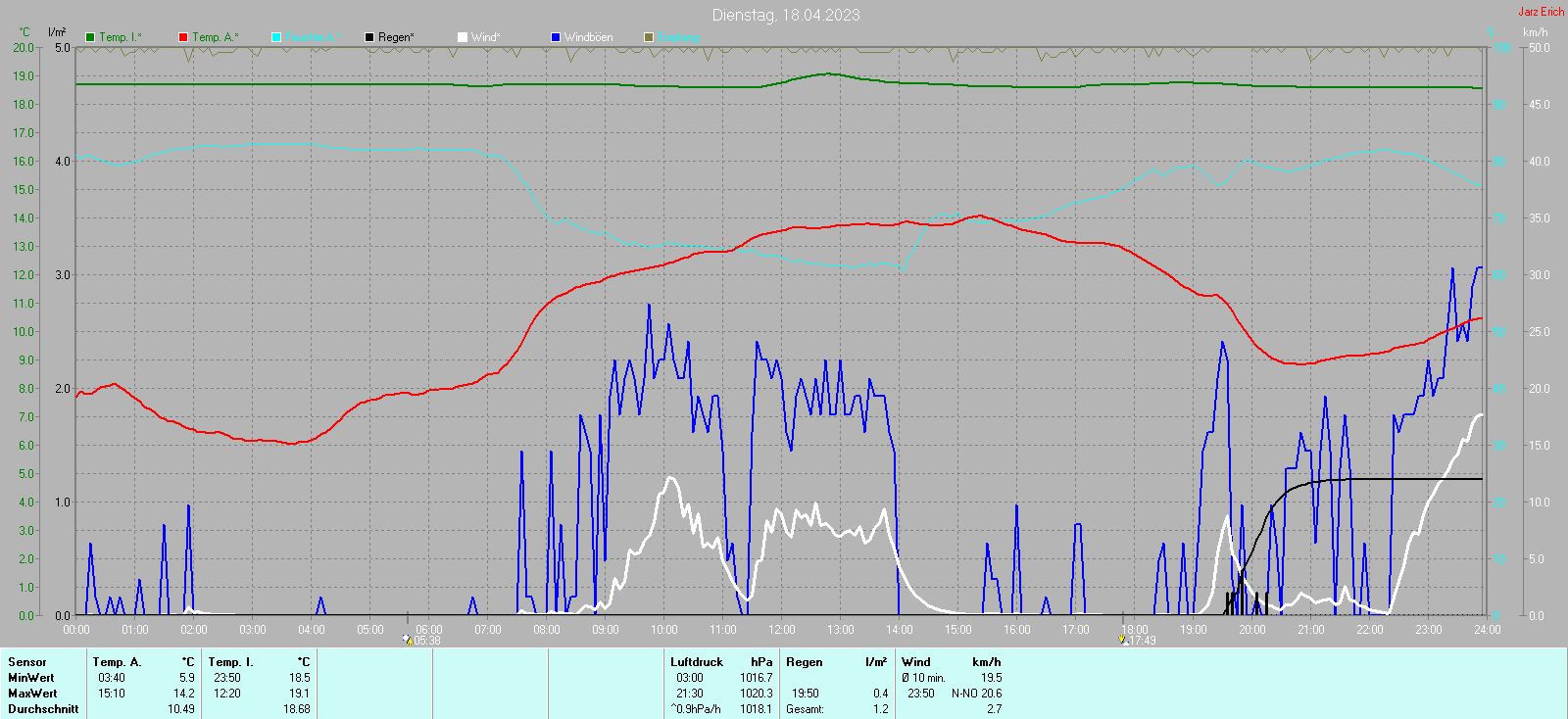Viewport: 1568px width, 719px height.
Task: Click the 'MaxWert' row label
Action: coord(32,694)
